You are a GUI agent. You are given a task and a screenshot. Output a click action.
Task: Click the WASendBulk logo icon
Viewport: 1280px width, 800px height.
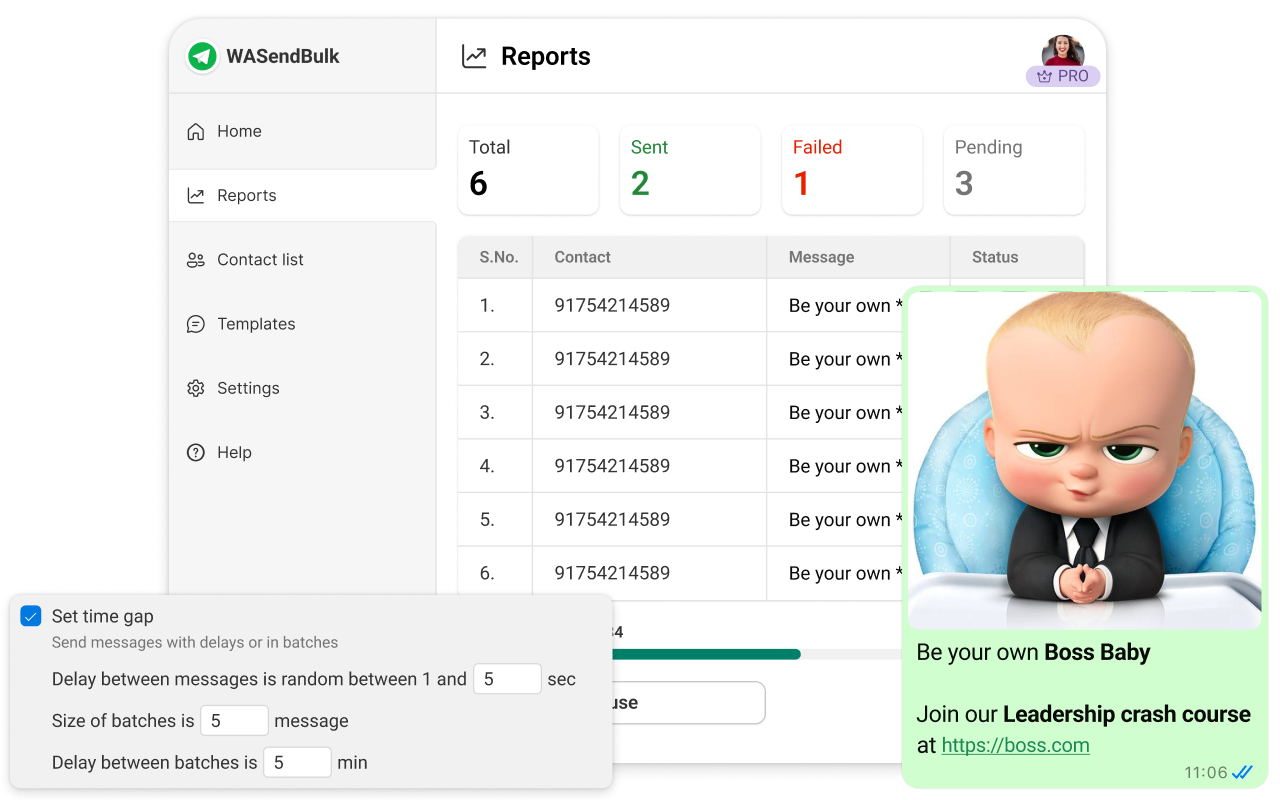(x=203, y=56)
